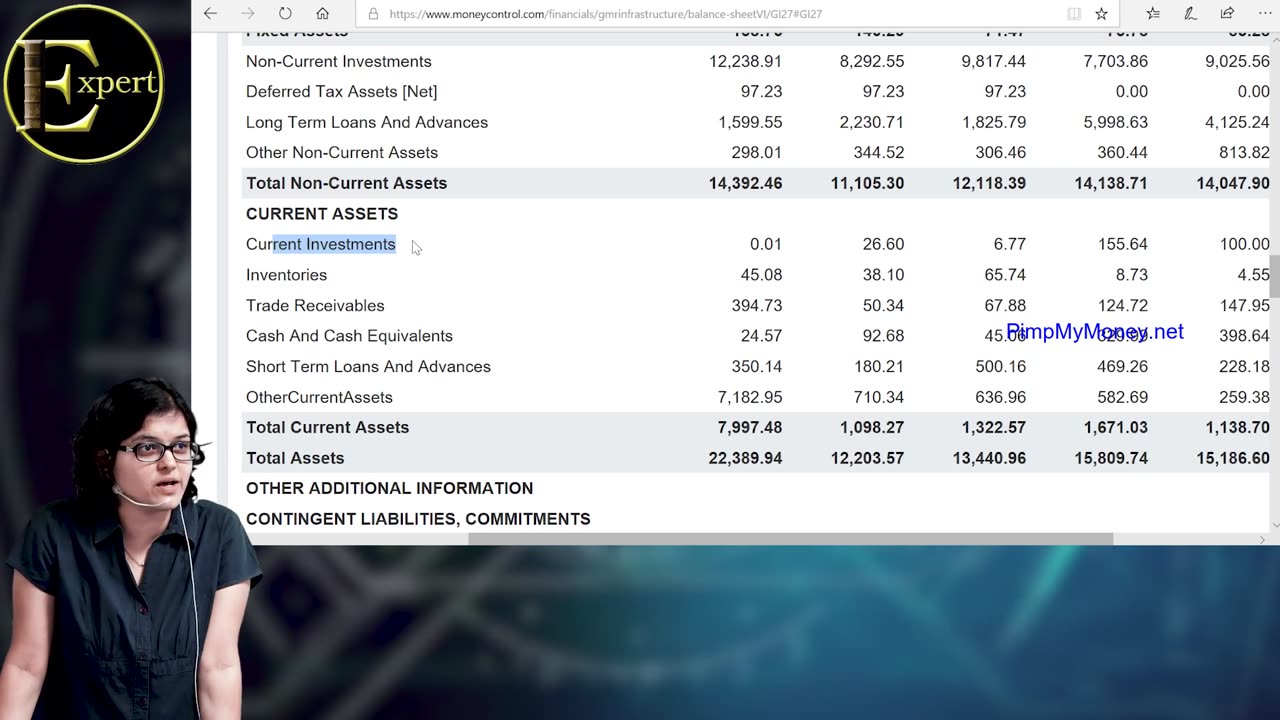Screen dimensions: 1280x720
Task: Open the add notes pen tool
Action: pyautogui.click(x=1190, y=14)
